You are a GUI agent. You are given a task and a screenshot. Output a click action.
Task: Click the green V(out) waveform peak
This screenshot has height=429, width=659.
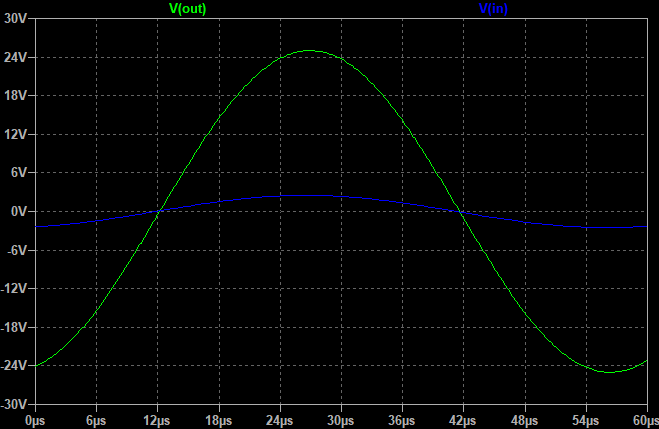point(309,50)
